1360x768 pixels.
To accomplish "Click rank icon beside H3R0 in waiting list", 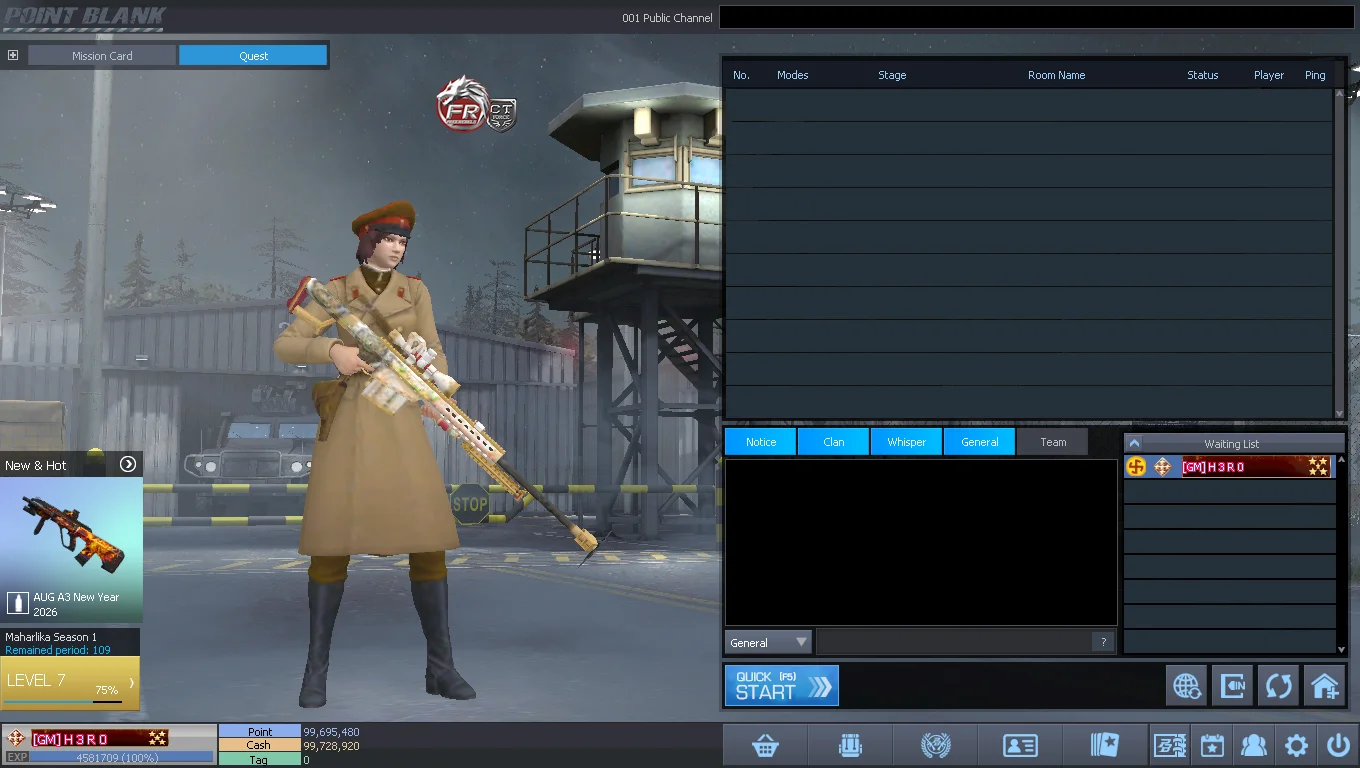I will [1162, 467].
